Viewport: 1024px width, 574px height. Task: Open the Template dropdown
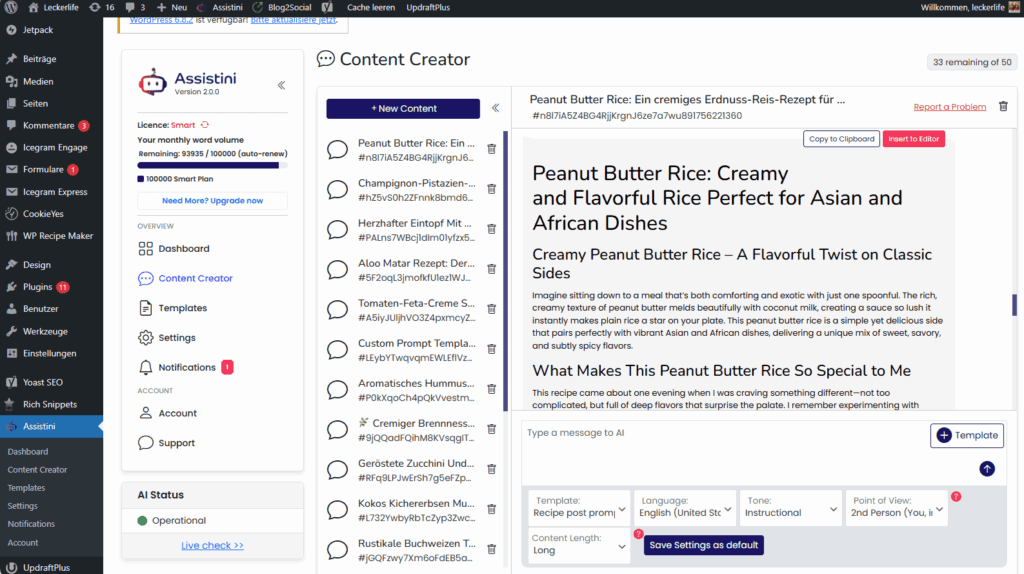pos(579,507)
